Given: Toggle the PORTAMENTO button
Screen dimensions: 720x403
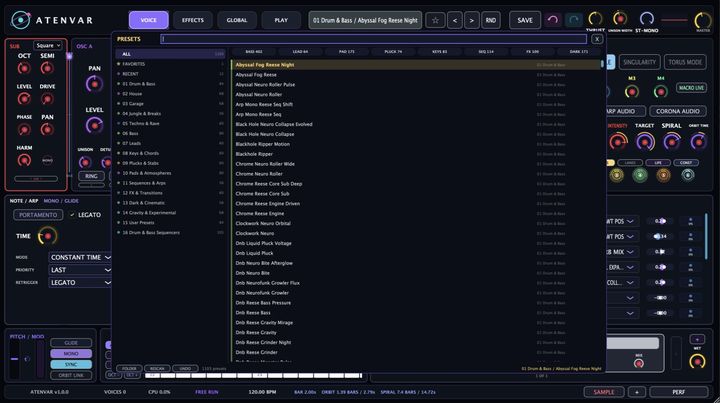Looking at the screenshot, I should [38, 215].
